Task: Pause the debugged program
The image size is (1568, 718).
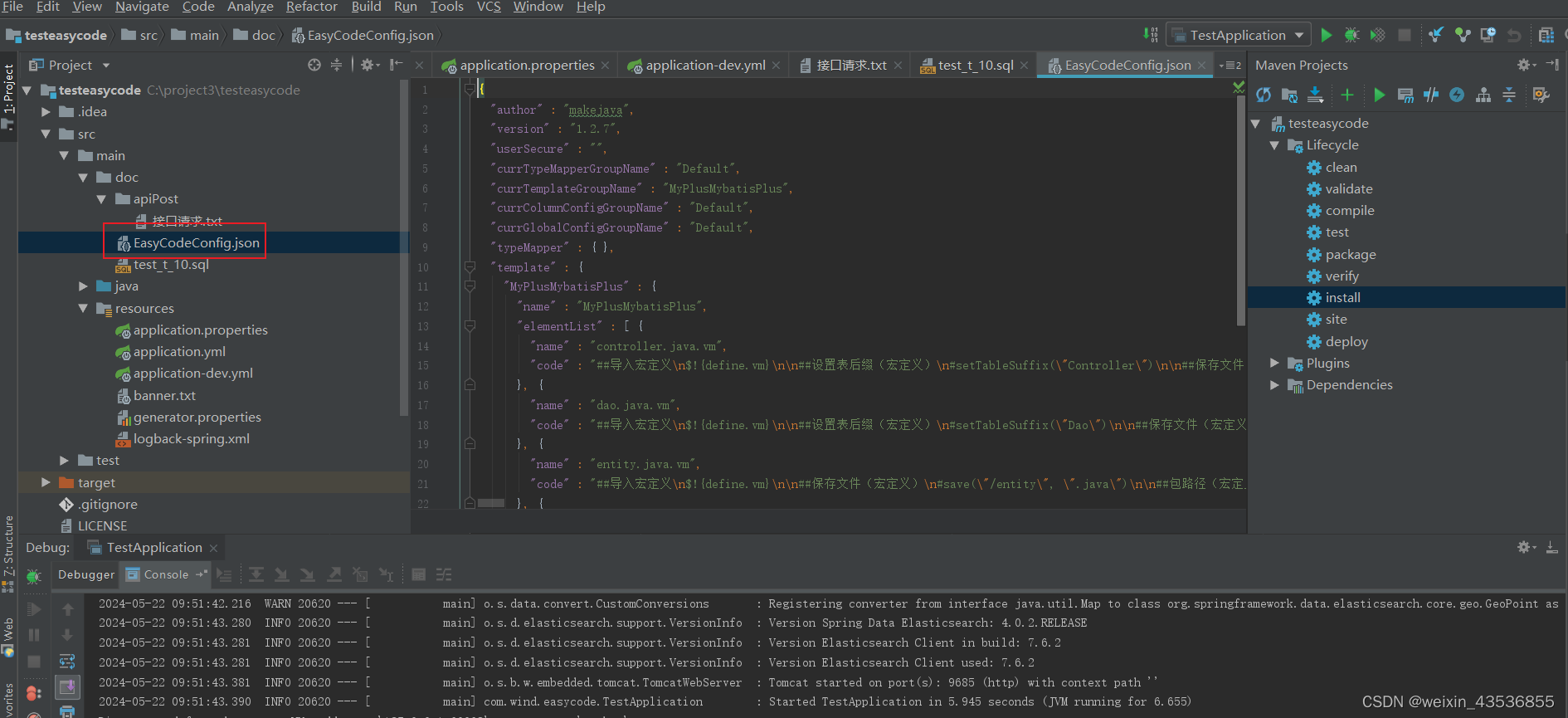Action: coord(33,635)
